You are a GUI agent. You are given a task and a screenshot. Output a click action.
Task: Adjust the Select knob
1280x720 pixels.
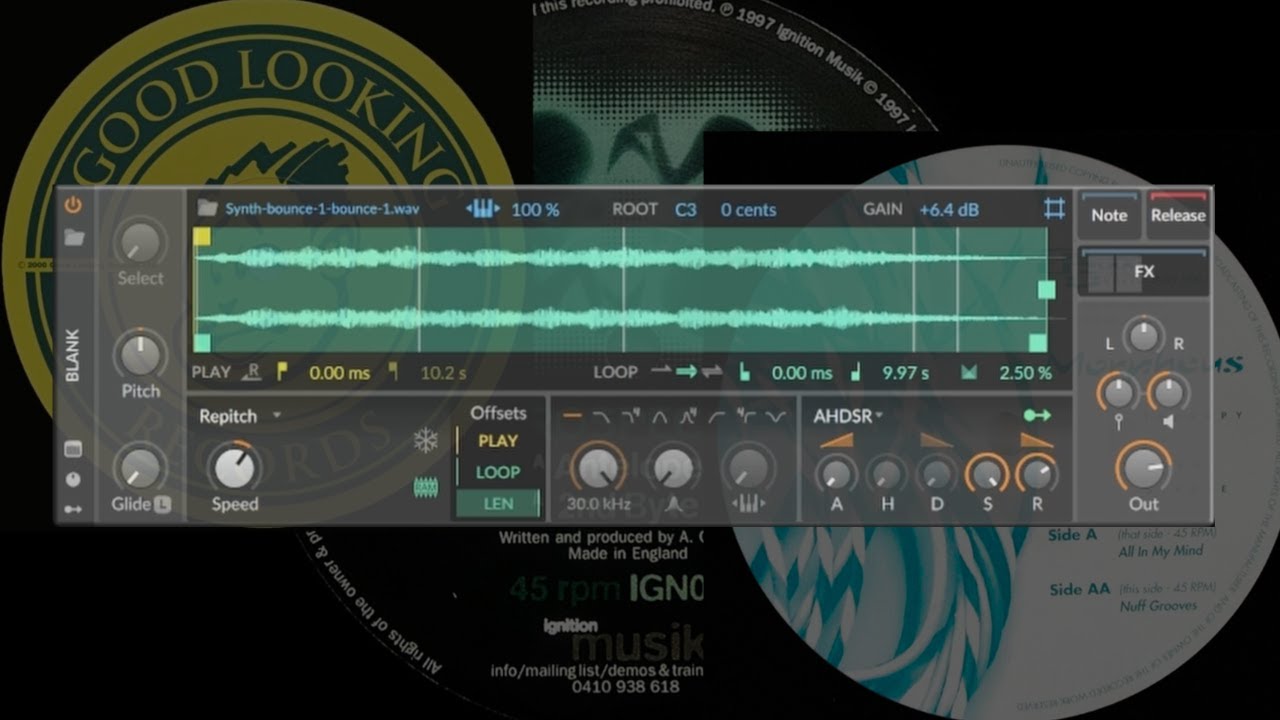click(141, 243)
